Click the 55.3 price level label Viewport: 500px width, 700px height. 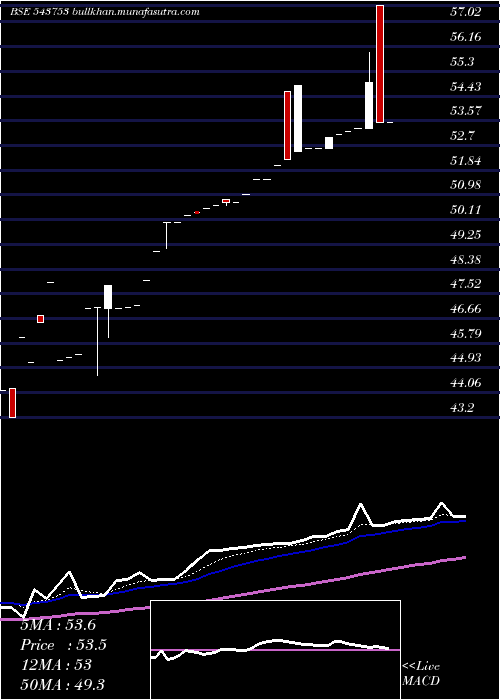pos(462,62)
